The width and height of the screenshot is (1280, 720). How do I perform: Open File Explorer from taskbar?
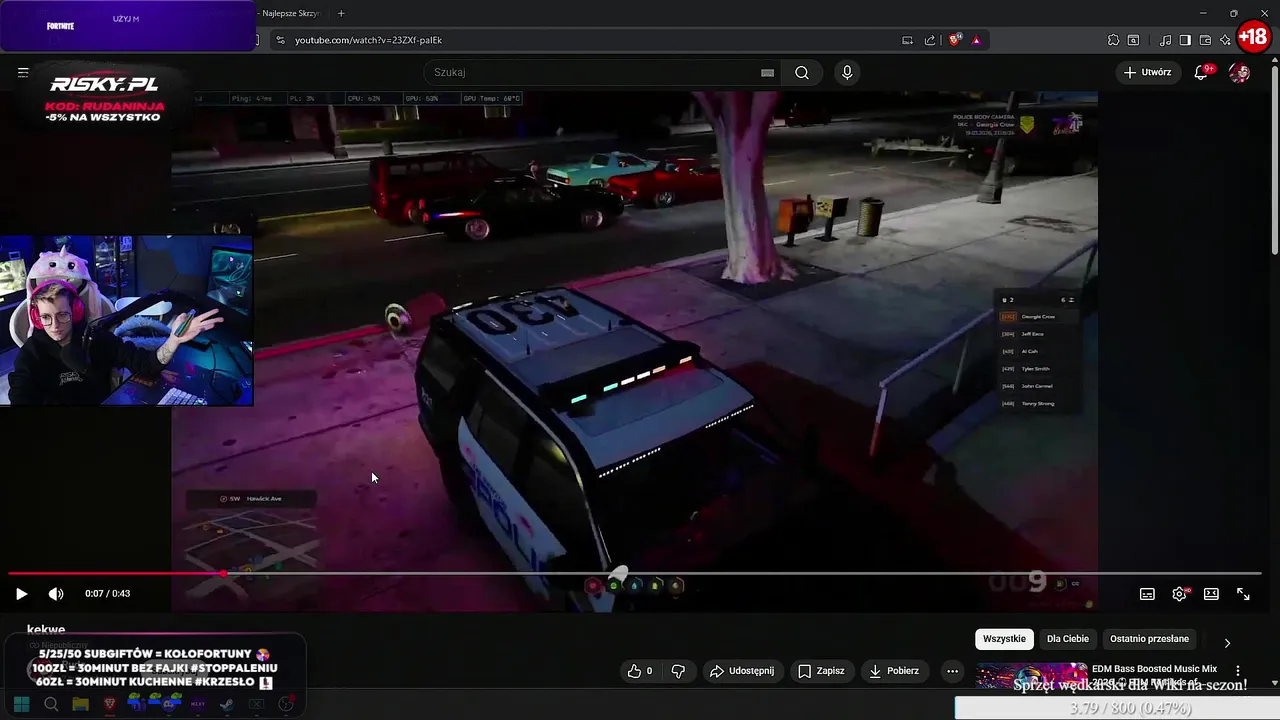pyautogui.click(x=80, y=704)
